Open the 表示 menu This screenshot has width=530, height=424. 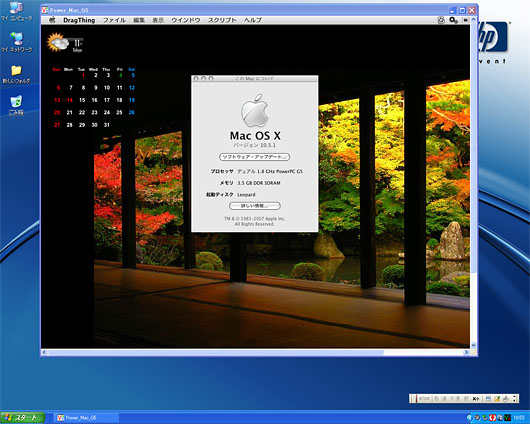tap(158, 20)
